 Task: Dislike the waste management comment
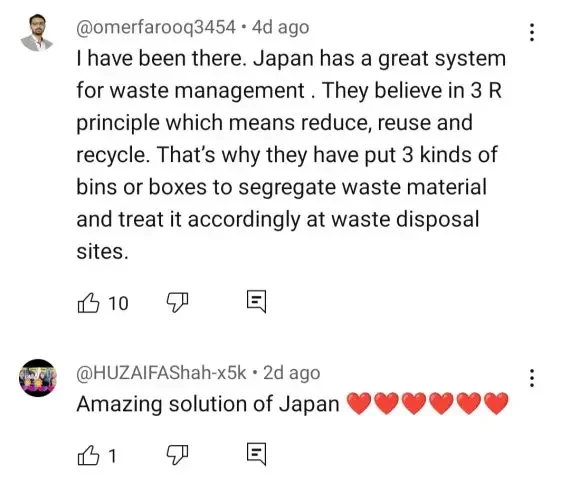(177, 302)
